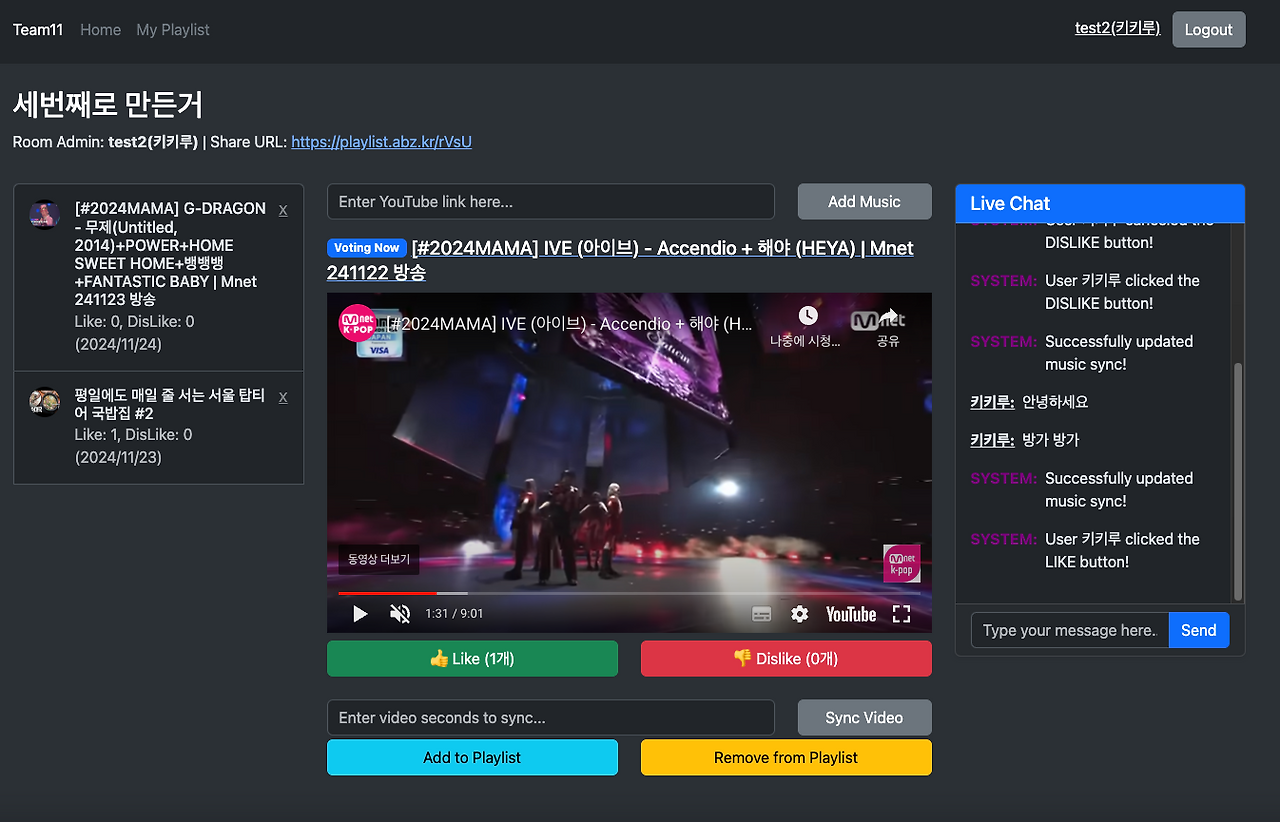Image resolution: width=1280 pixels, height=822 pixels.
Task: Click the Logout button
Action: point(1209,29)
